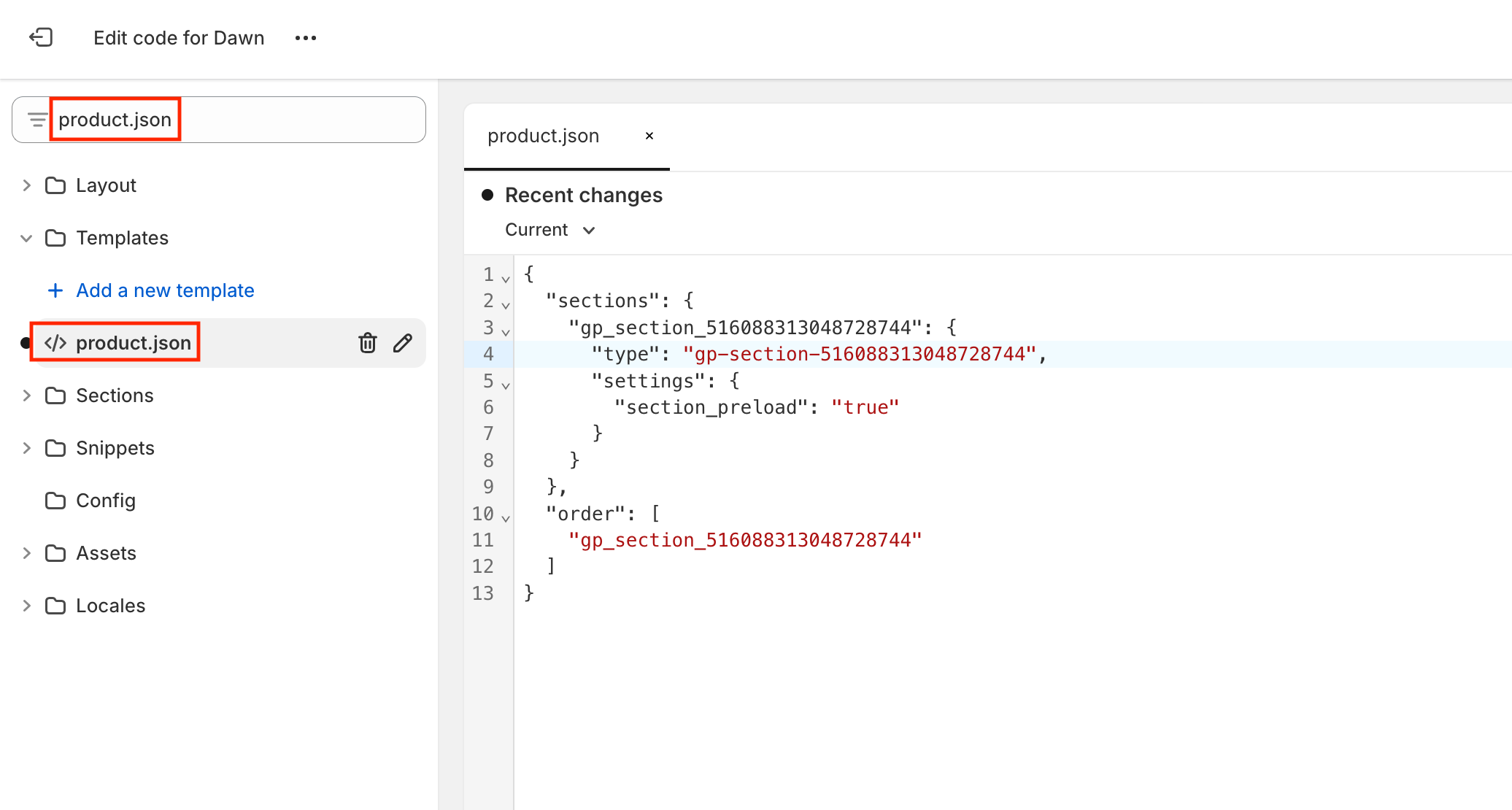Click the Templates folder icon
The height and width of the screenshot is (810, 1512).
[56, 237]
